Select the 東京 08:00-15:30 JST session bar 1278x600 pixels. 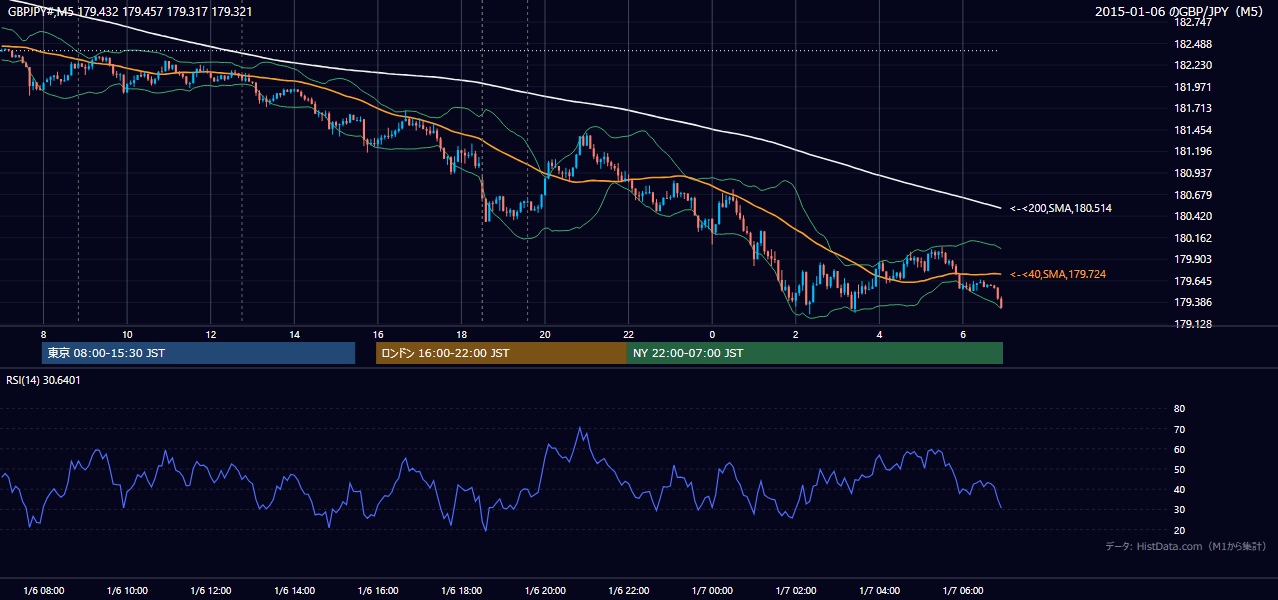[199, 353]
